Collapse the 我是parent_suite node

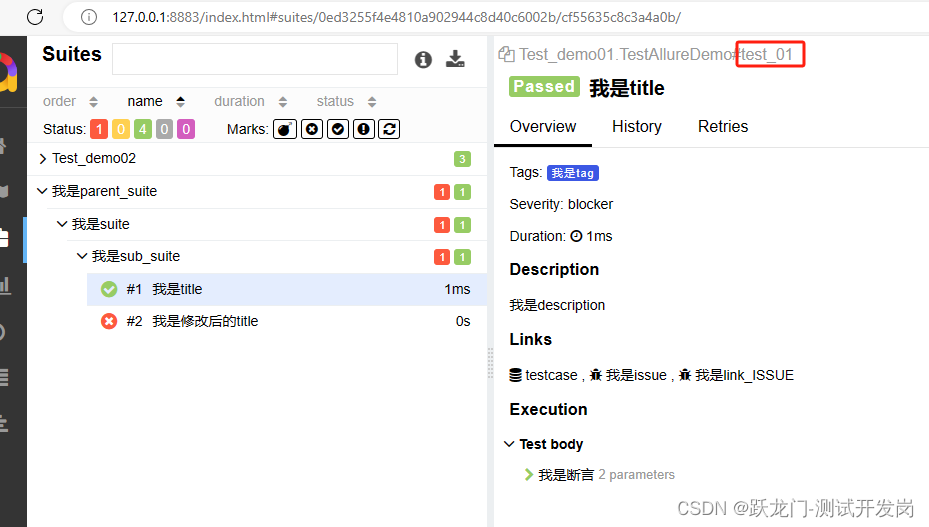257,191
